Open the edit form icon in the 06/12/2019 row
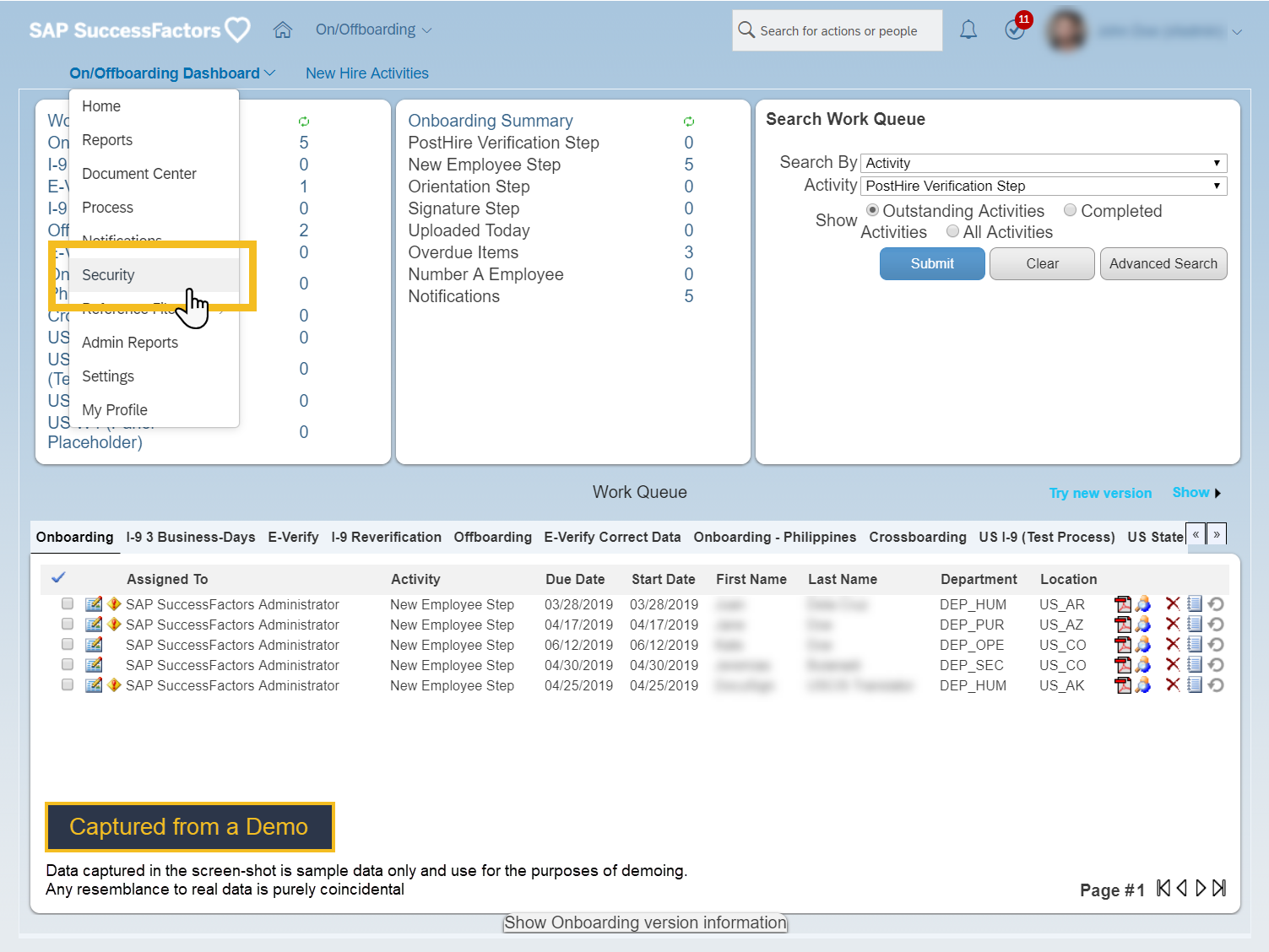 click(94, 645)
